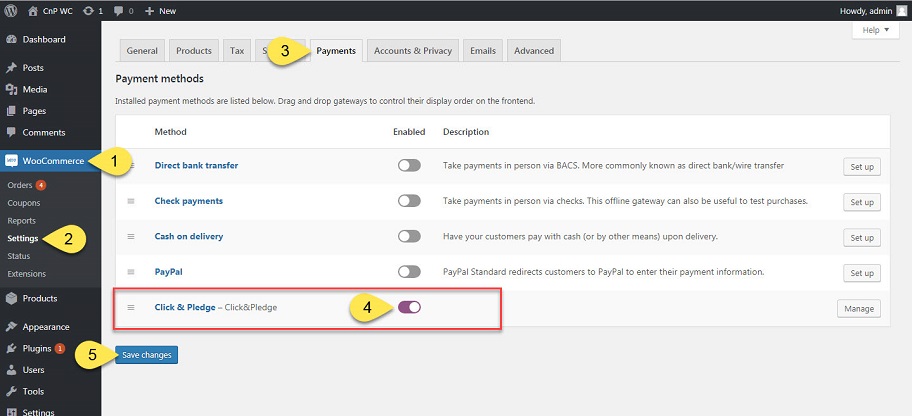
Task: Open Check payments method link
Action: 188,201
